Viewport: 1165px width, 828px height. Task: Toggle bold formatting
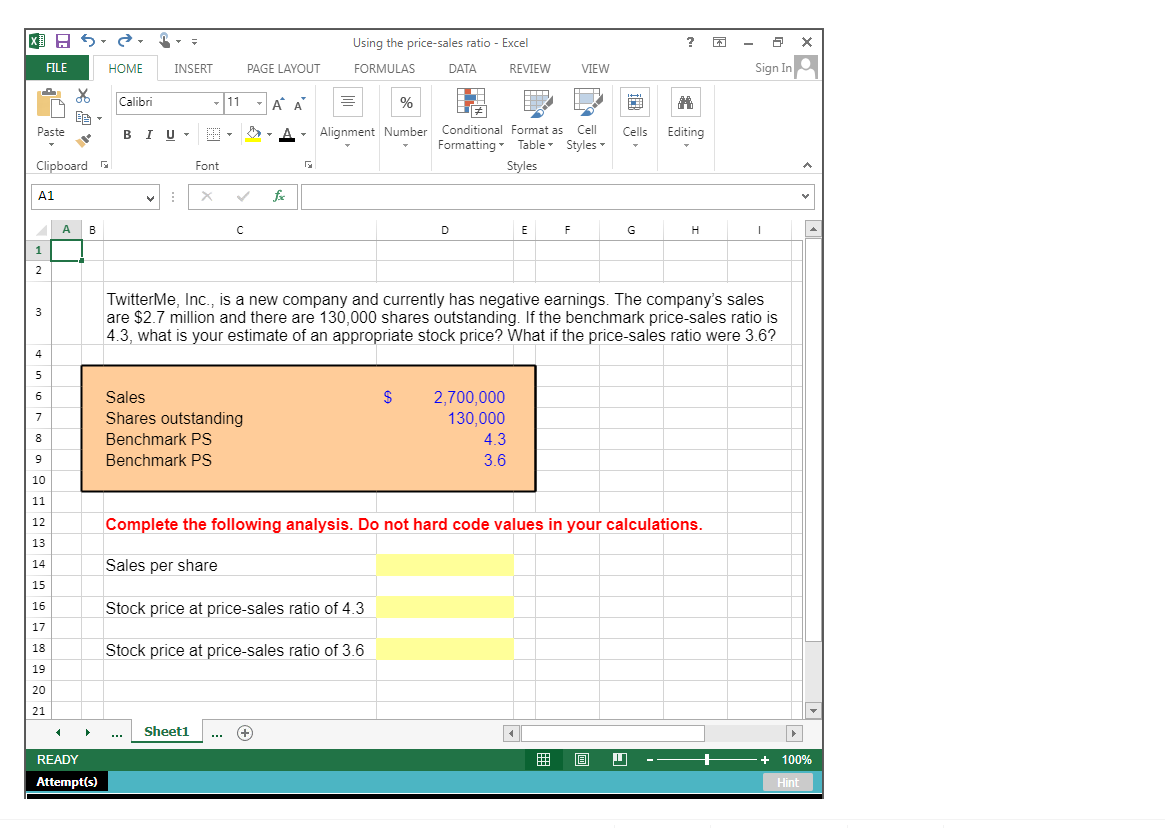[x=127, y=135]
